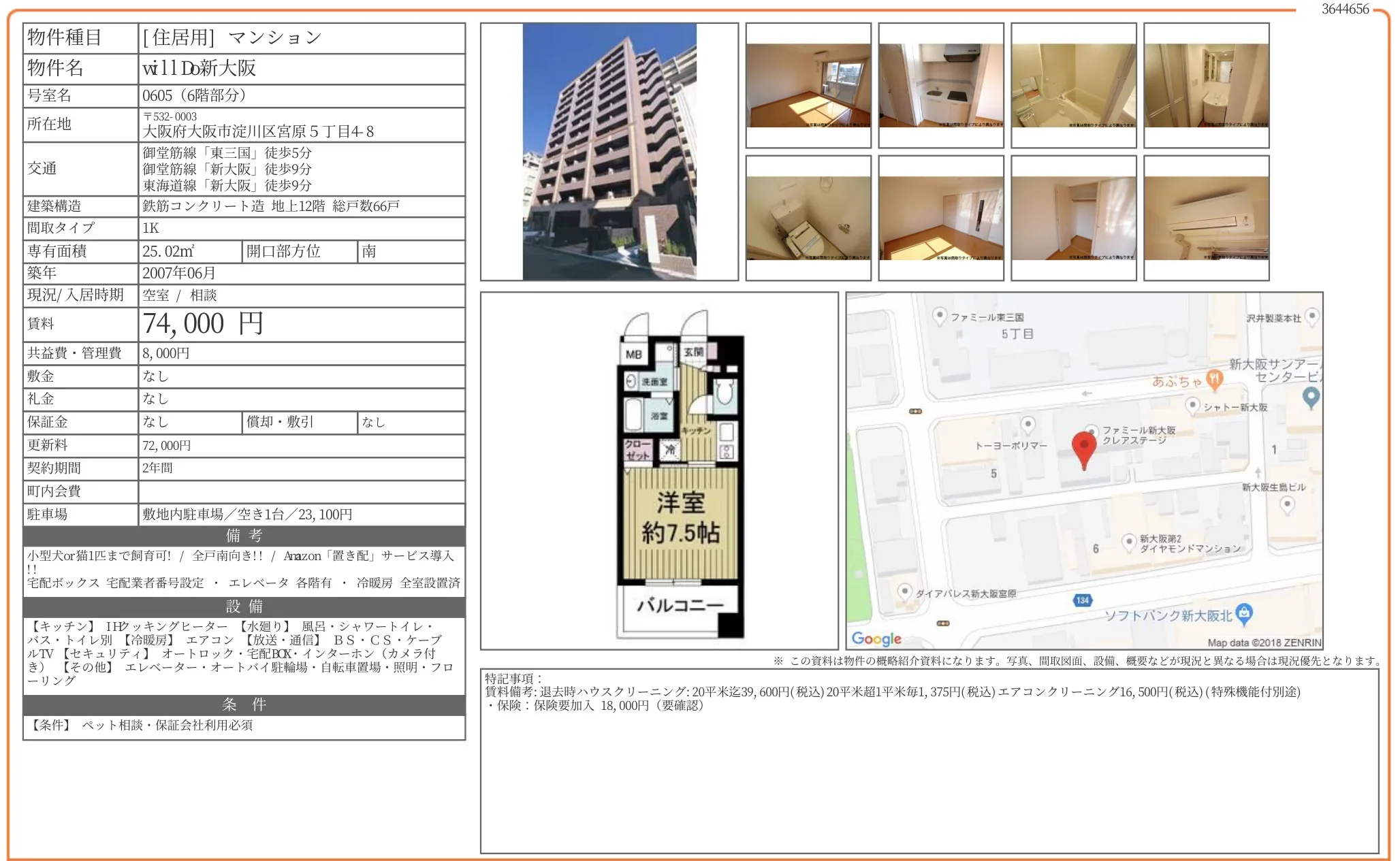Open the kitchen photo thumbnail
Screen dimensions: 1400x861
[x=940, y=86]
